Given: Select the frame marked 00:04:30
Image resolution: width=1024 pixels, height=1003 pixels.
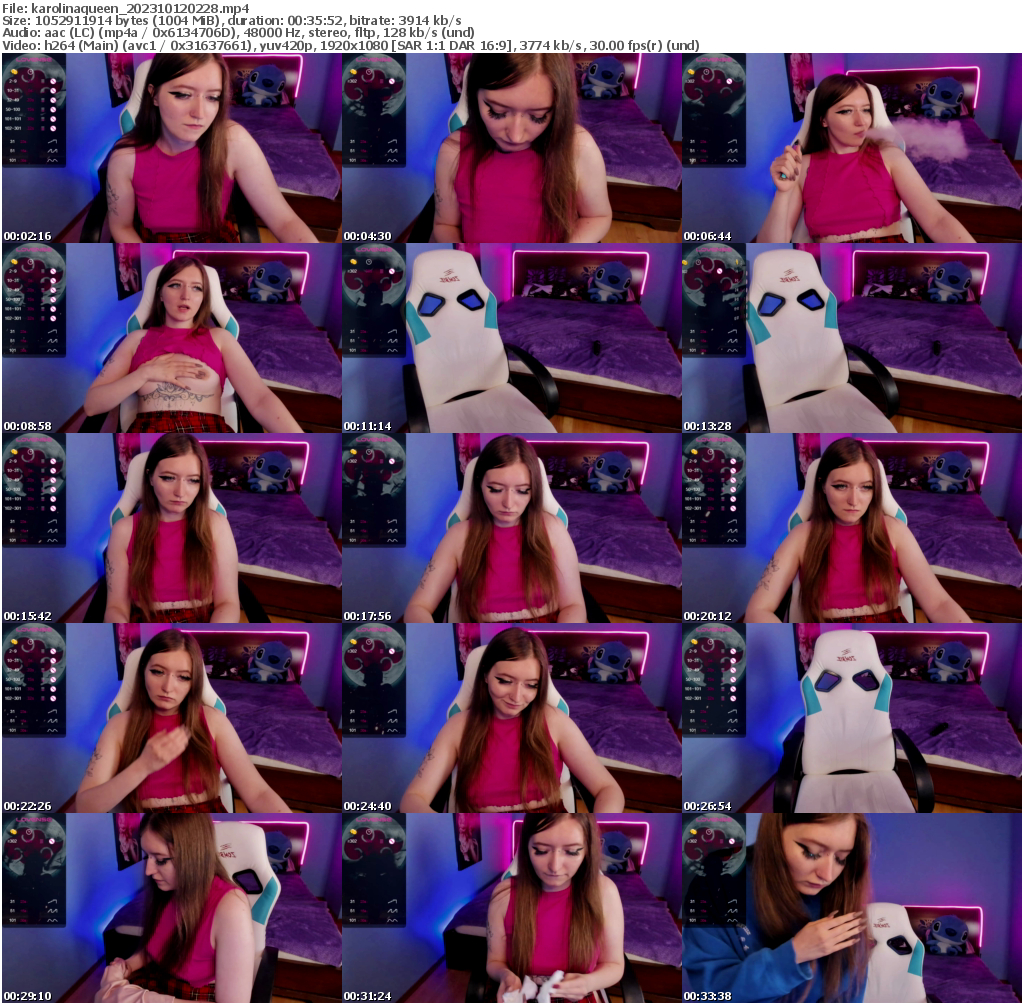Looking at the screenshot, I should pyautogui.click(x=511, y=148).
